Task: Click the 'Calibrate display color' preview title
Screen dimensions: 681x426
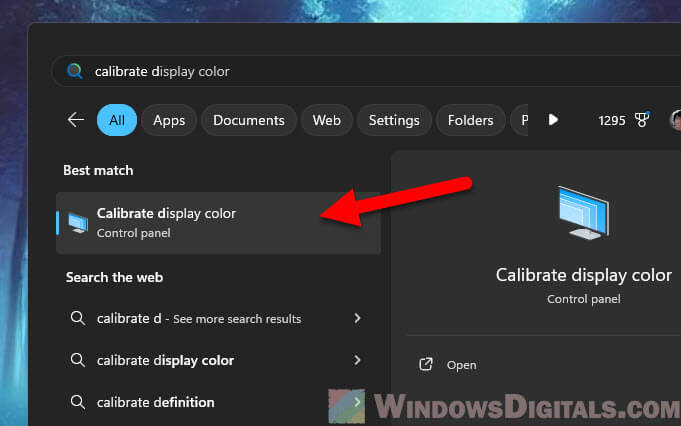Action: coord(584,275)
